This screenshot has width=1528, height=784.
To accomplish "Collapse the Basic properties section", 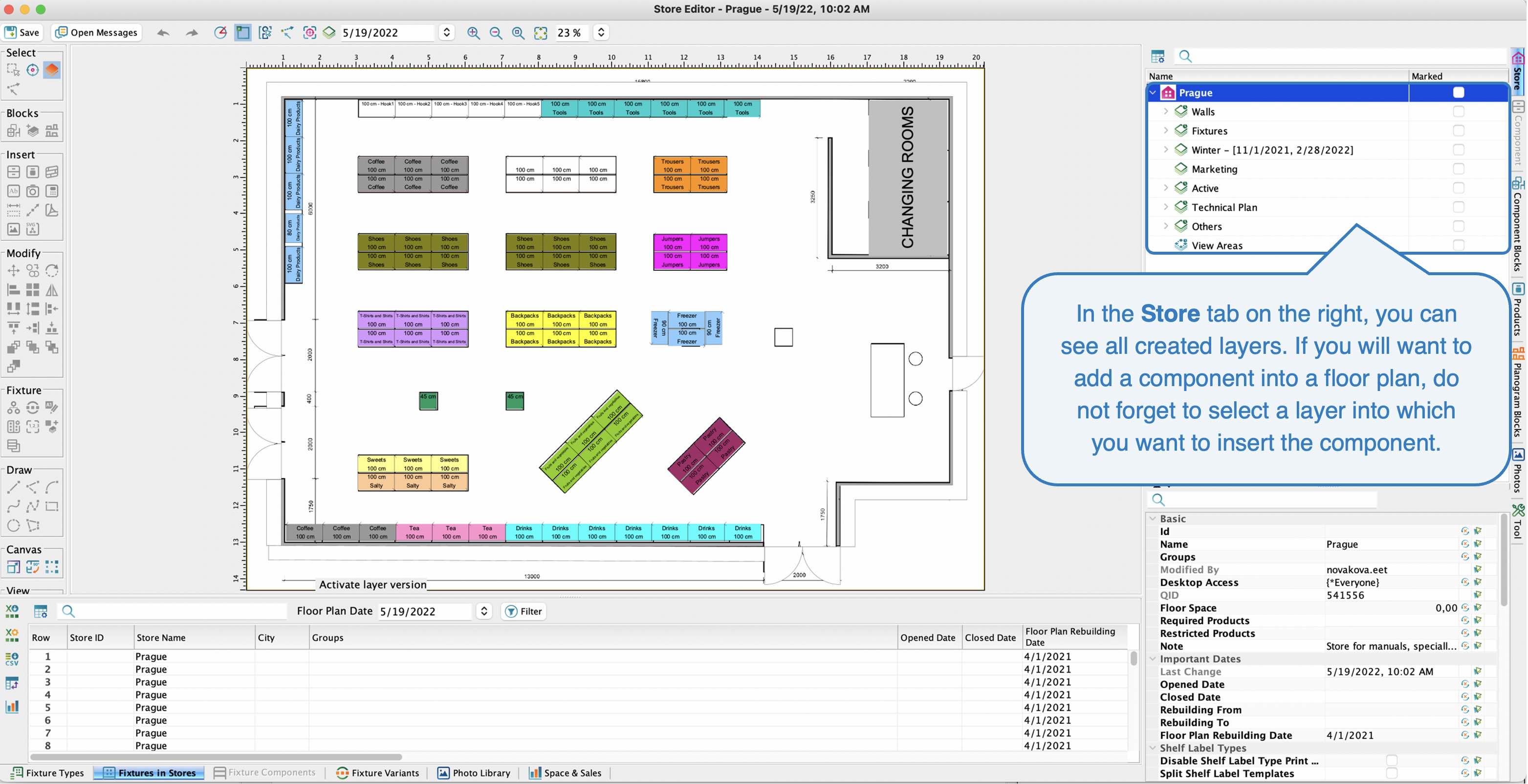I will (1153, 518).
